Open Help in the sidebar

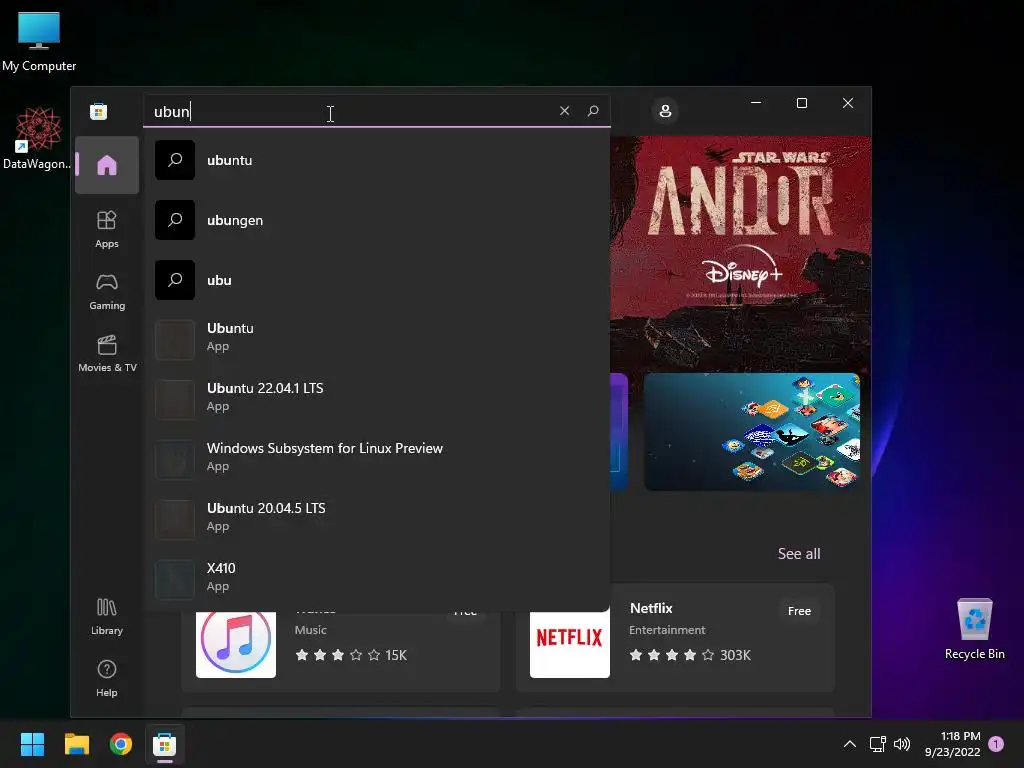tap(107, 679)
